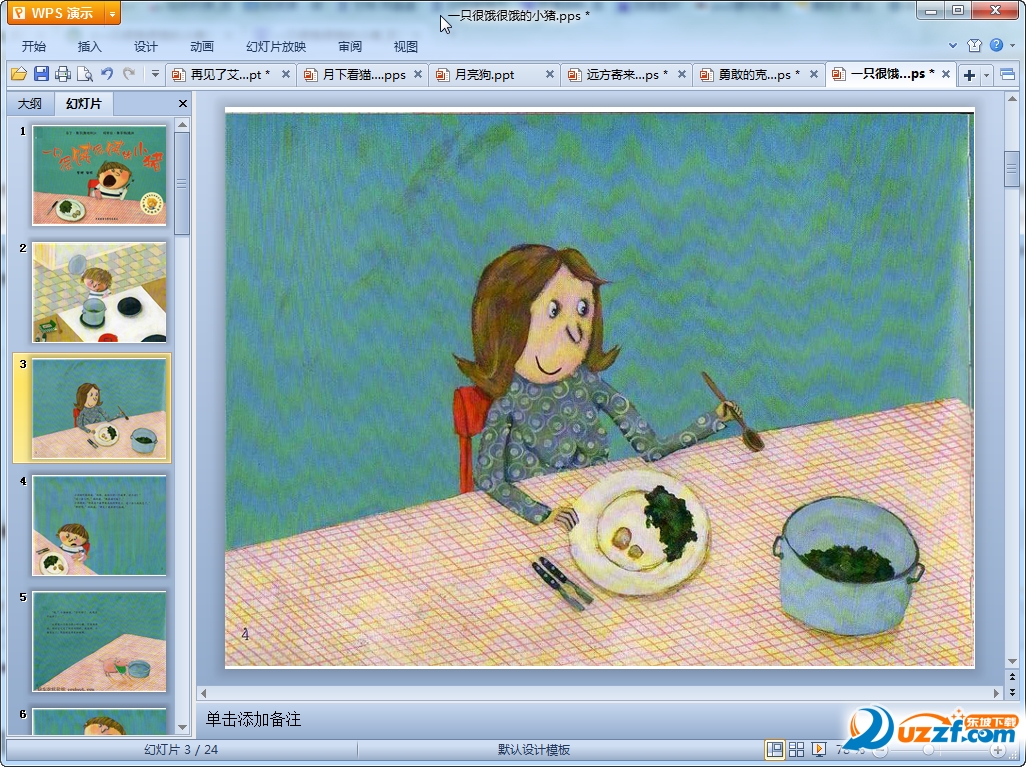
Task: Zoom in with the plus button
Action: (x=998, y=750)
